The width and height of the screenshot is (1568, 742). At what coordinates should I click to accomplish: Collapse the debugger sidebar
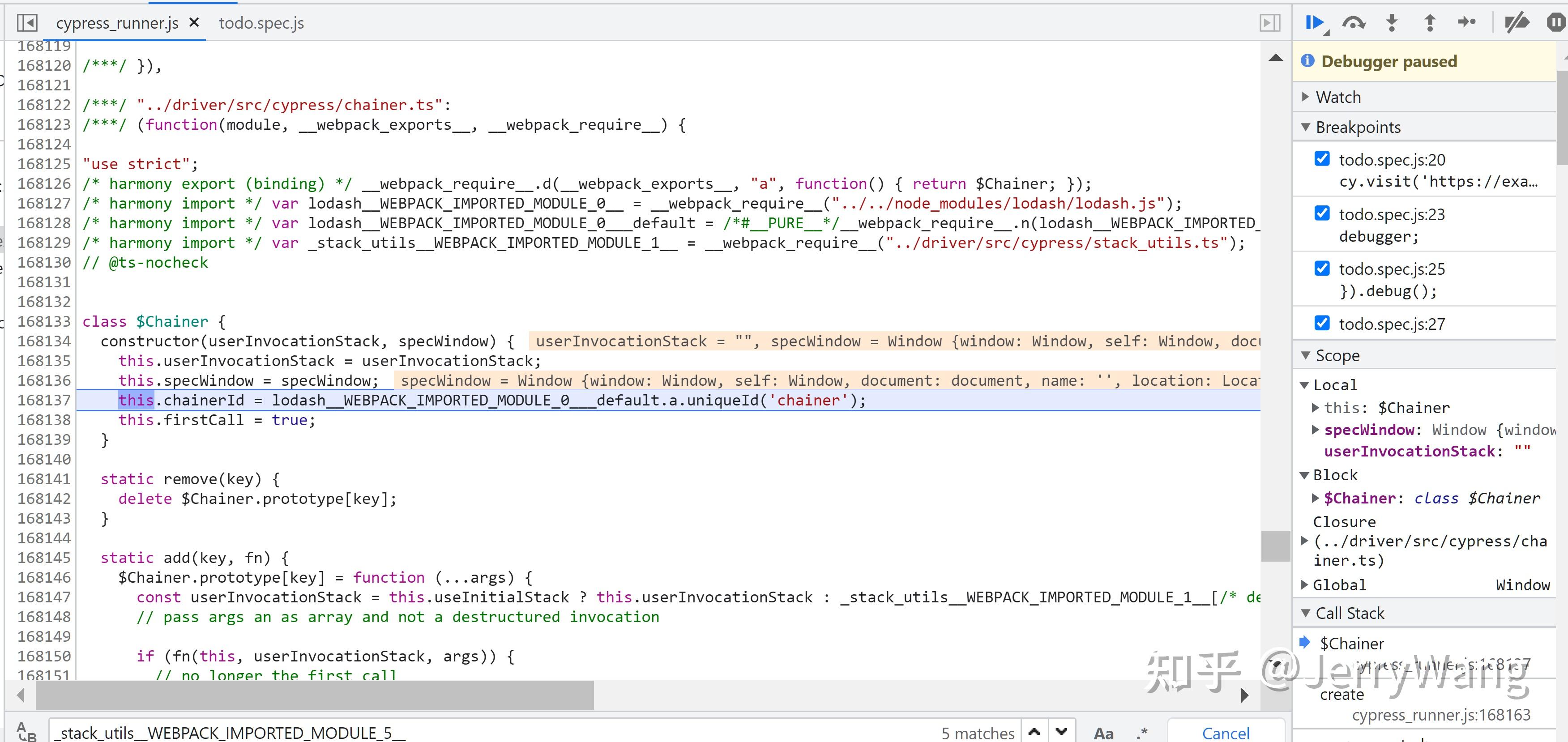click(1270, 23)
